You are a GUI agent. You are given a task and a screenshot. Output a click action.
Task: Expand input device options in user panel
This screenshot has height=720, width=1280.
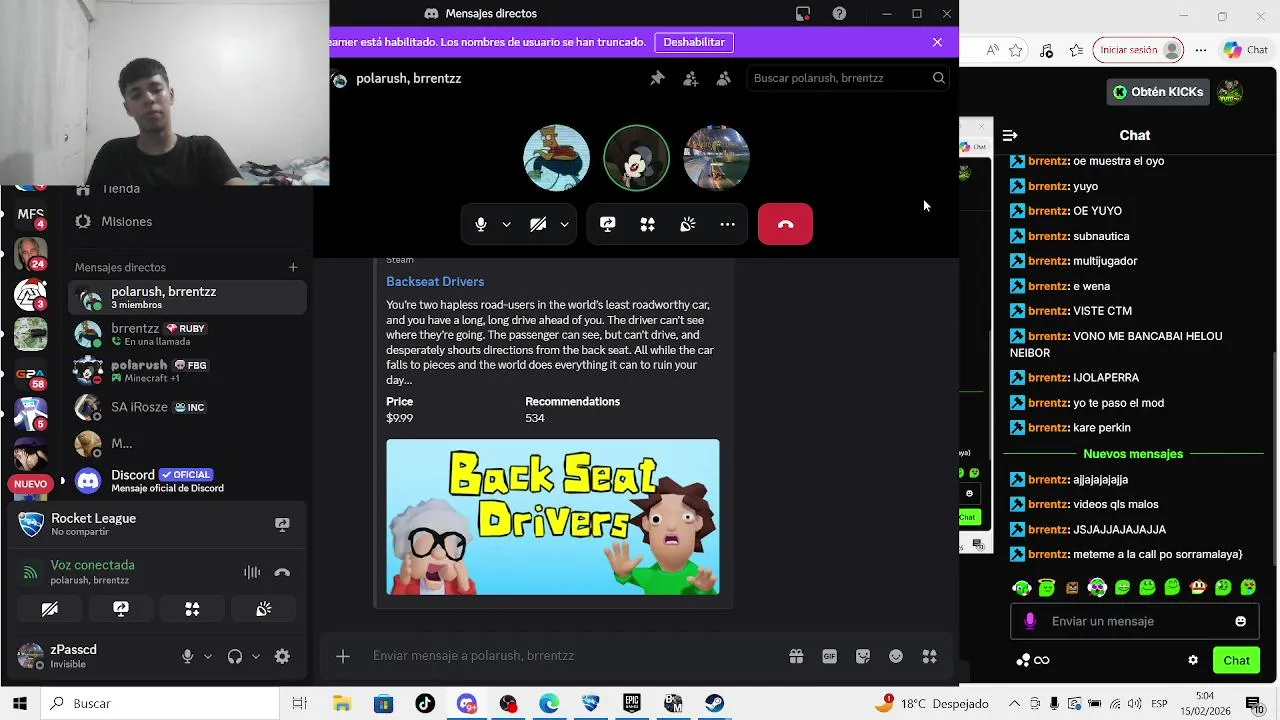pos(208,657)
